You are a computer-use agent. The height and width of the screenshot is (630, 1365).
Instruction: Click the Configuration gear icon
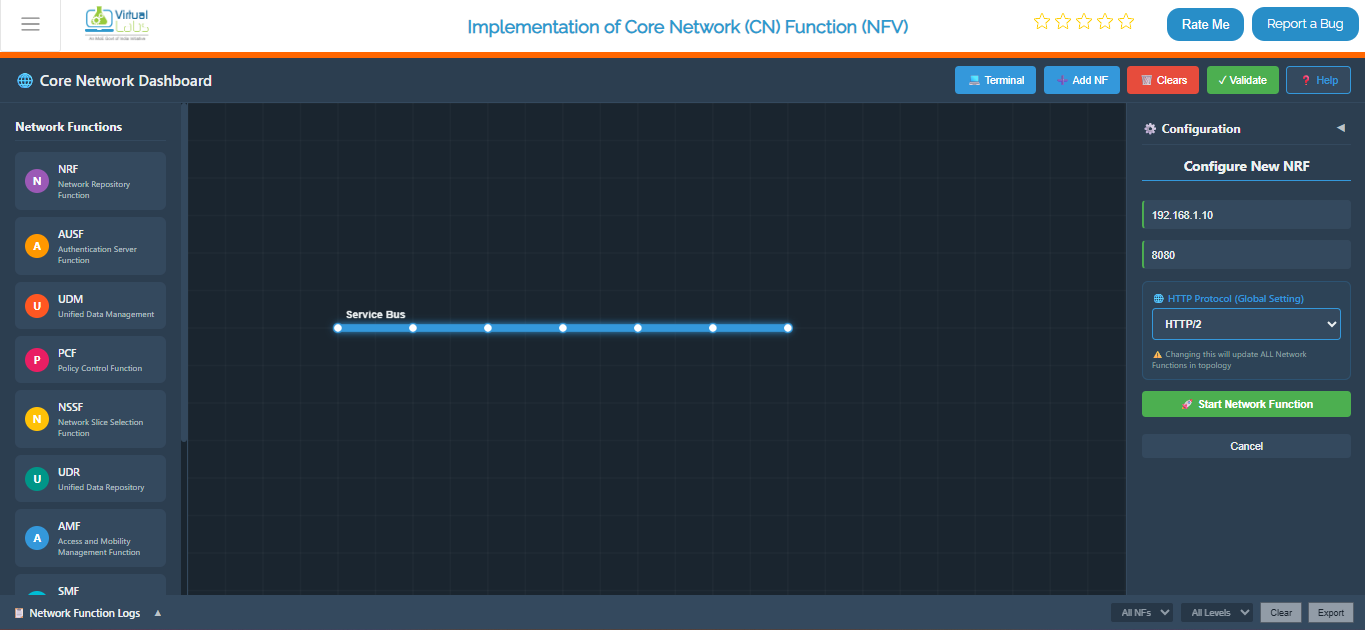[1150, 129]
